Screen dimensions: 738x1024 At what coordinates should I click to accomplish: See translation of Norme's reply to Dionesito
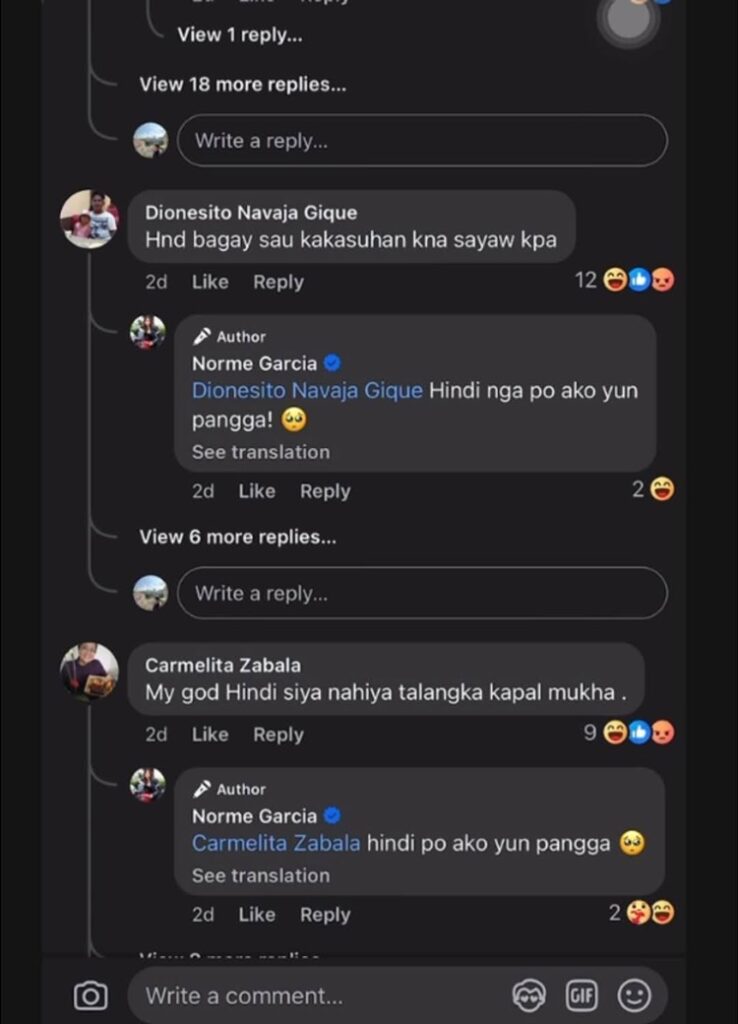point(261,452)
